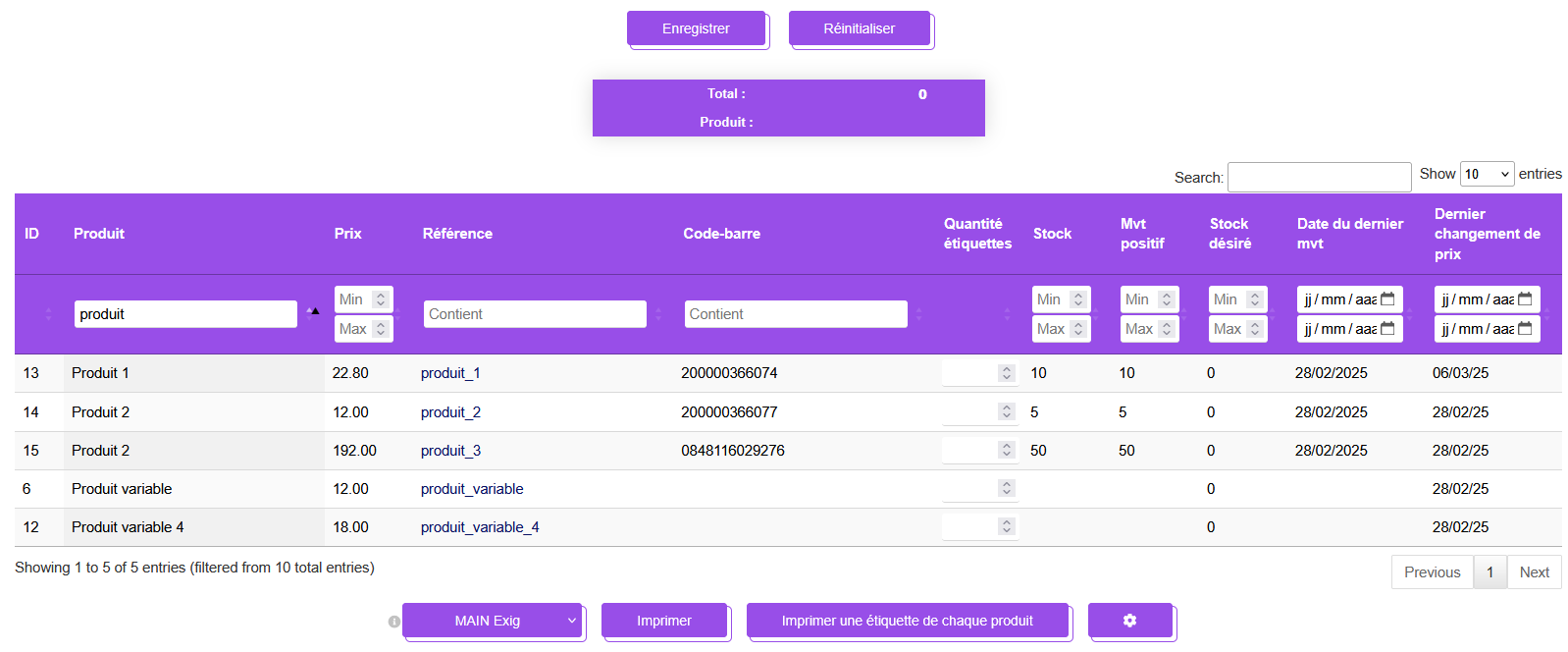Click the Référence Contient filter field
Viewport: 1568px width, 652px height.
pos(535,314)
